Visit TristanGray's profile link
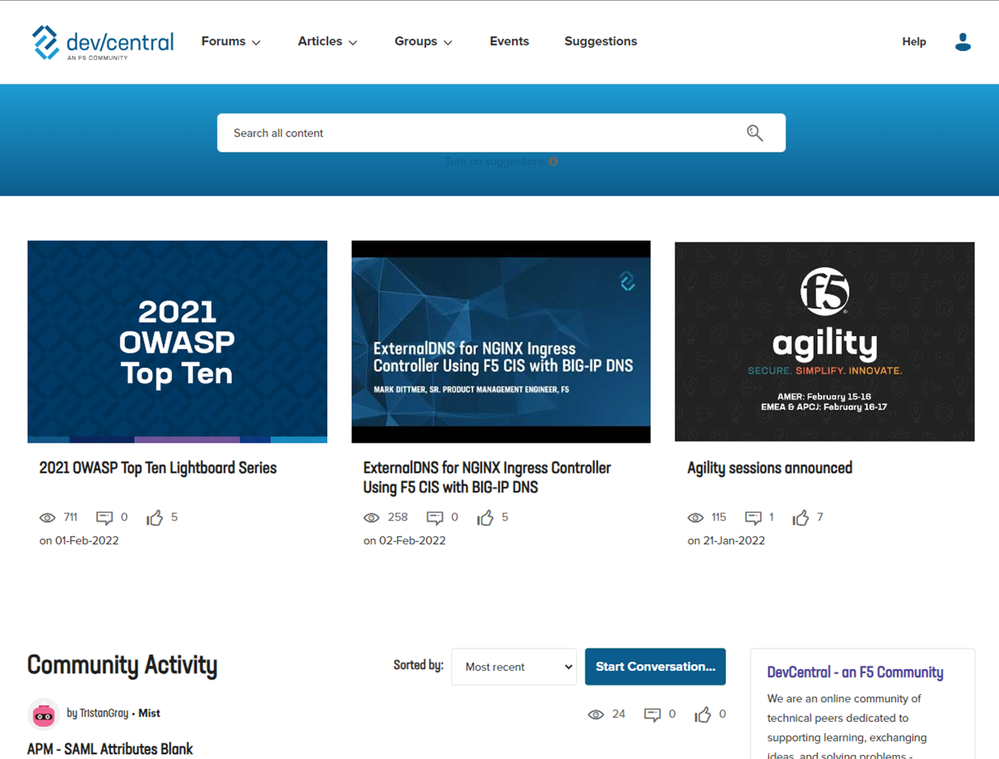The image size is (999, 759). tap(104, 713)
